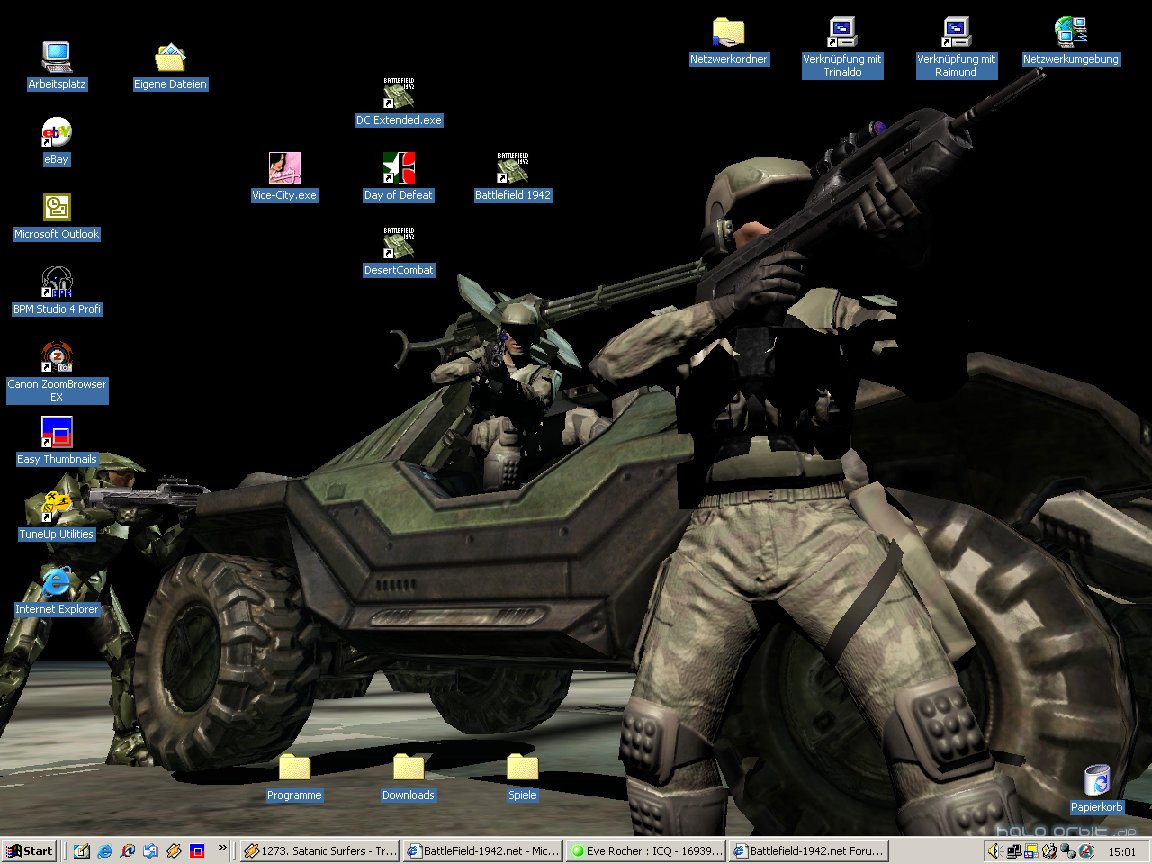Select the Papierkorb recycle bin
The image size is (1152, 864).
point(1097,789)
